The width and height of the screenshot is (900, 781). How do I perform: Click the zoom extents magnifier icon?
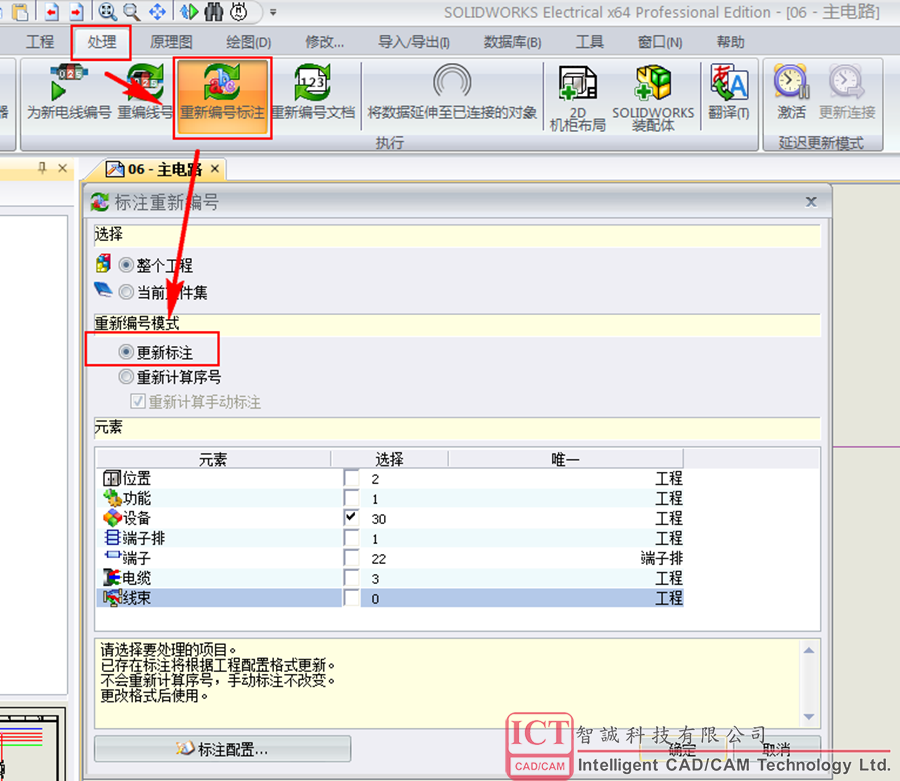[107, 11]
